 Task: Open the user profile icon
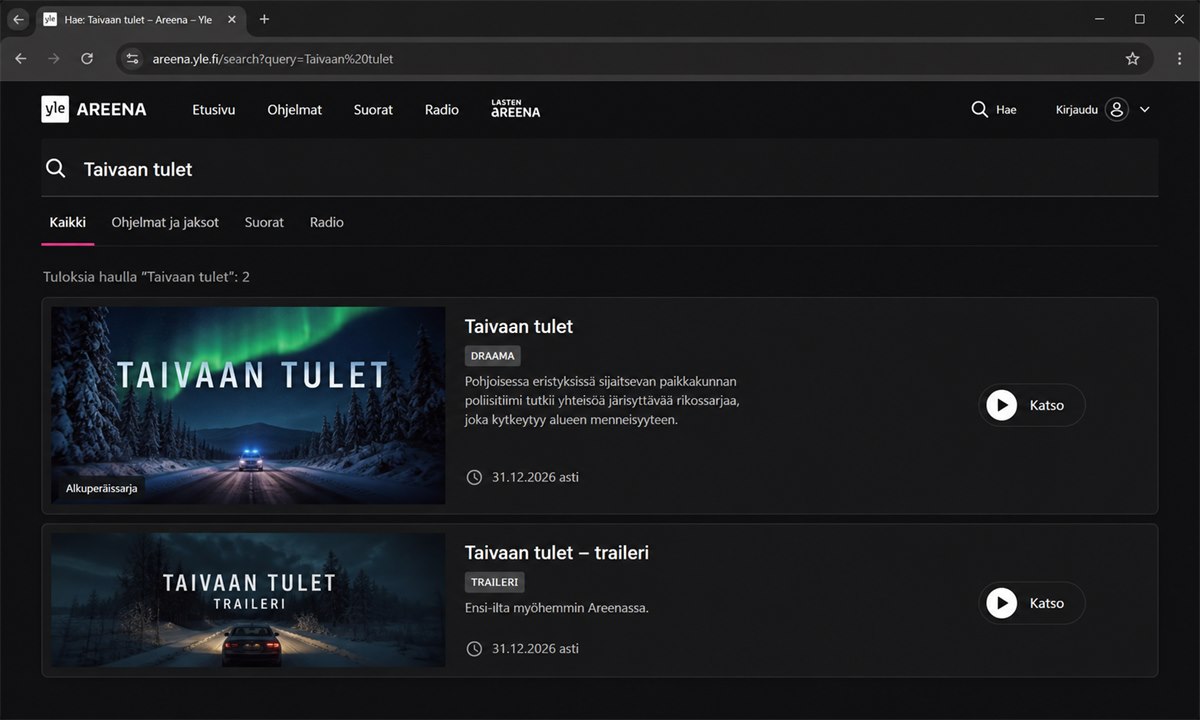pos(1117,109)
